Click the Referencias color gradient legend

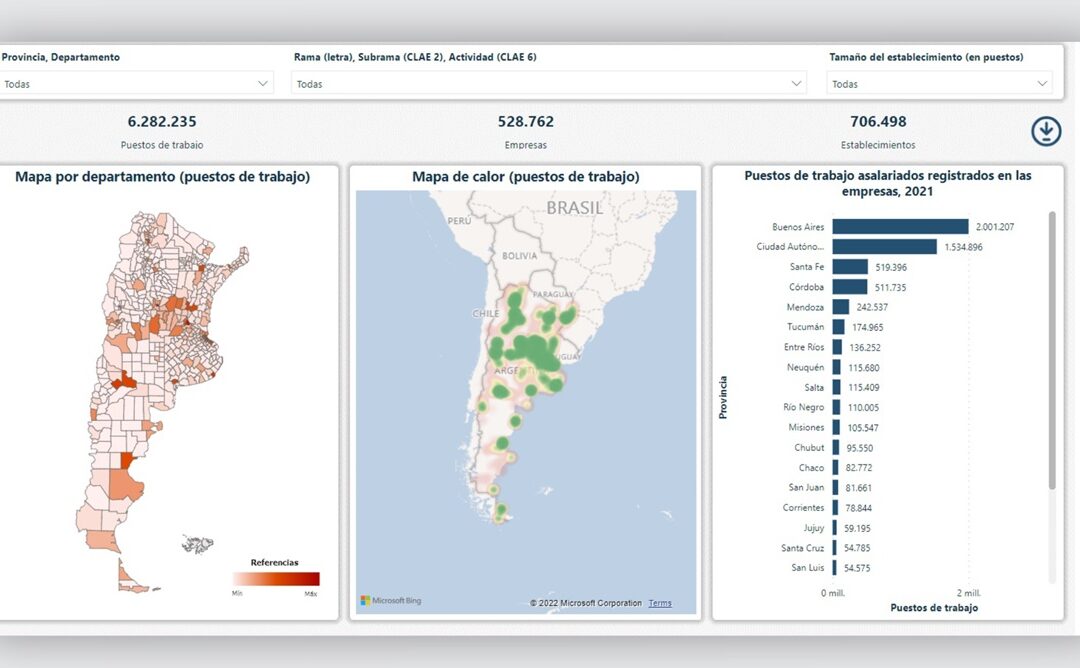(x=276, y=578)
